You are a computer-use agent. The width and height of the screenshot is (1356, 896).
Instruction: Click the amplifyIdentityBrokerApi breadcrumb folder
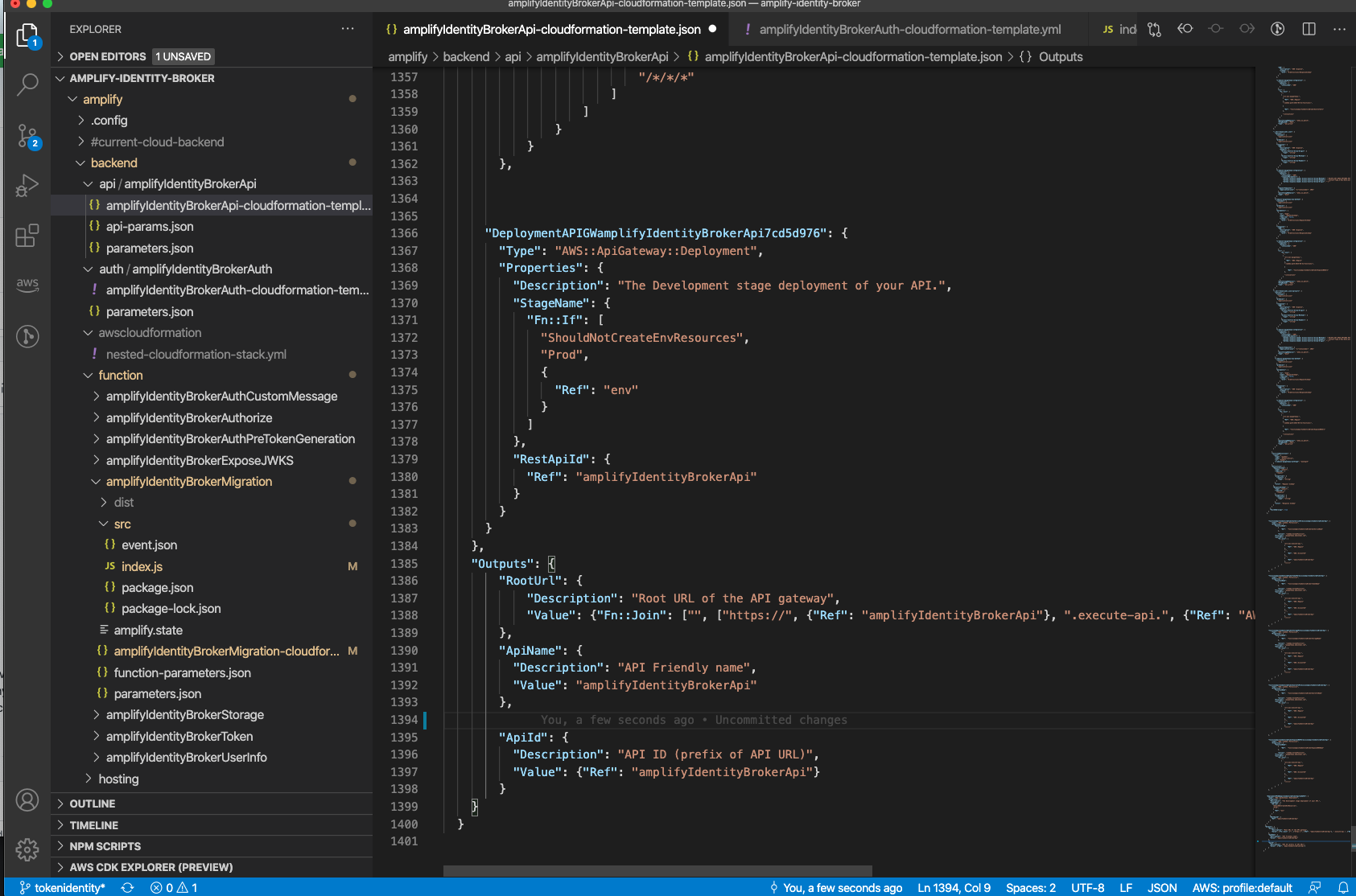click(602, 56)
